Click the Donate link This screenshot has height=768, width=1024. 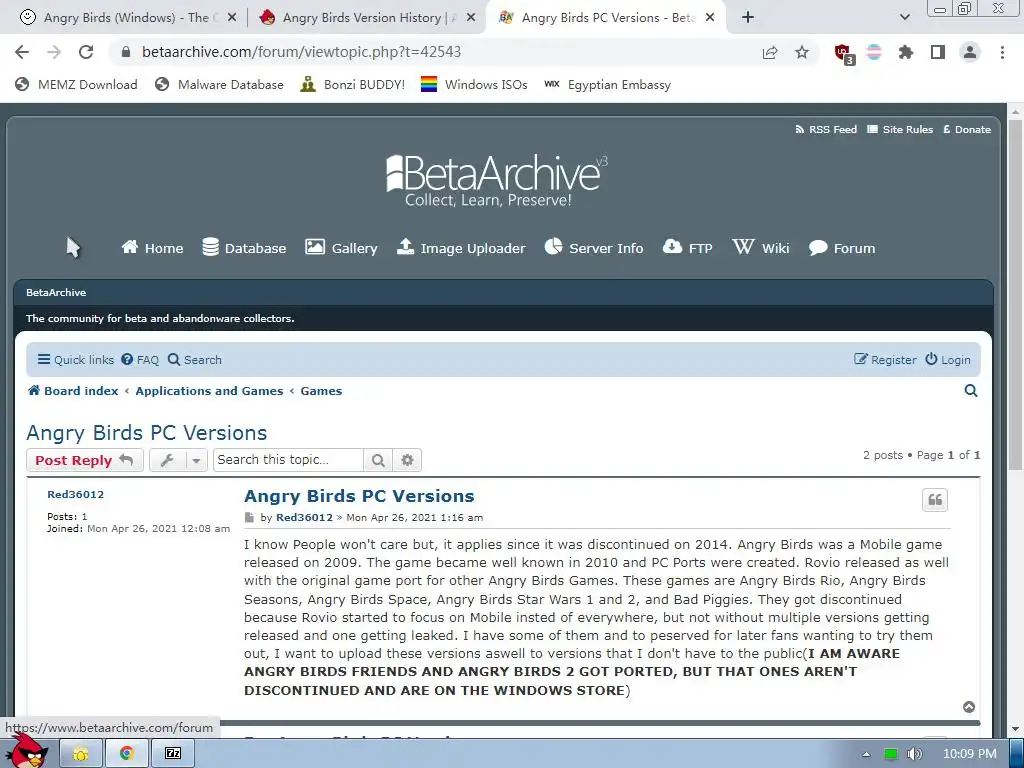pyautogui.click(x=967, y=129)
